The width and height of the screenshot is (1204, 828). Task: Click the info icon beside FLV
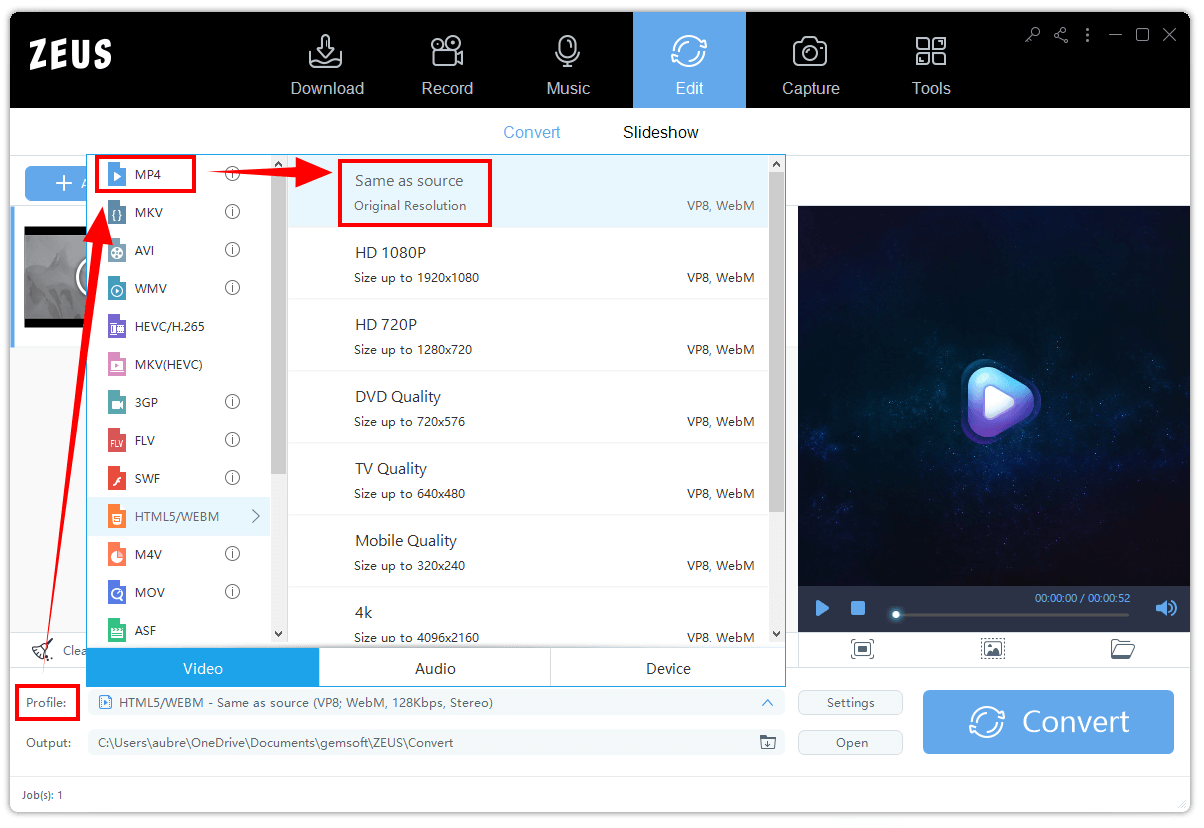click(232, 440)
